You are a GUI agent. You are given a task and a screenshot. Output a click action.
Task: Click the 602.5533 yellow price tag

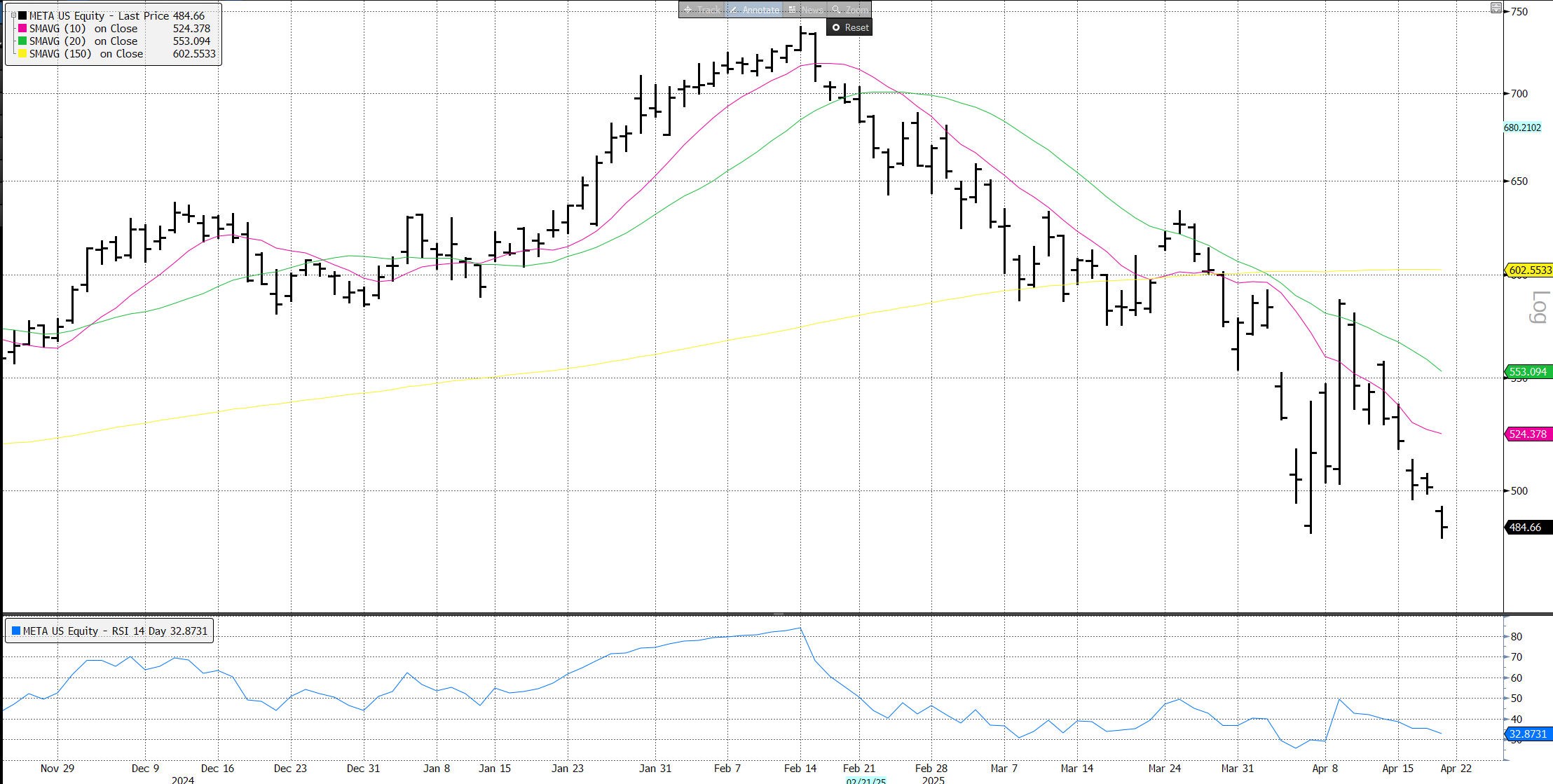tap(1529, 270)
